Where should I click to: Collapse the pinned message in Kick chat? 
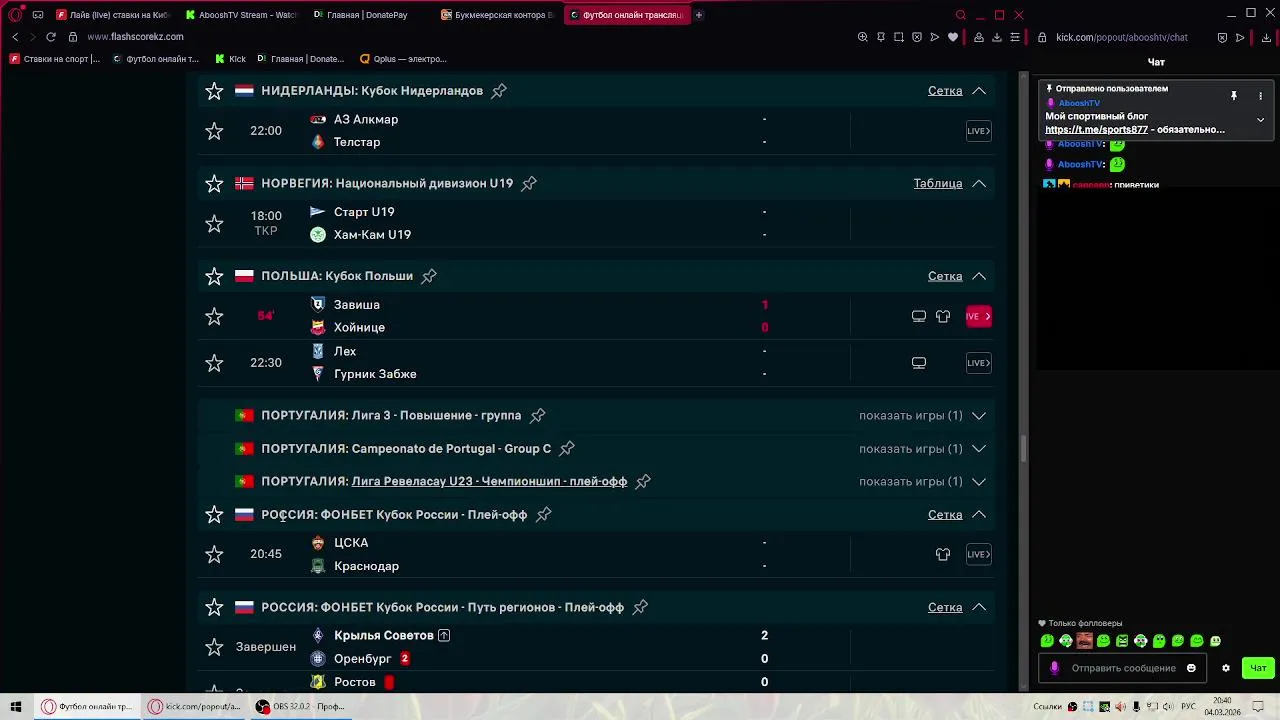[1260, 120]
